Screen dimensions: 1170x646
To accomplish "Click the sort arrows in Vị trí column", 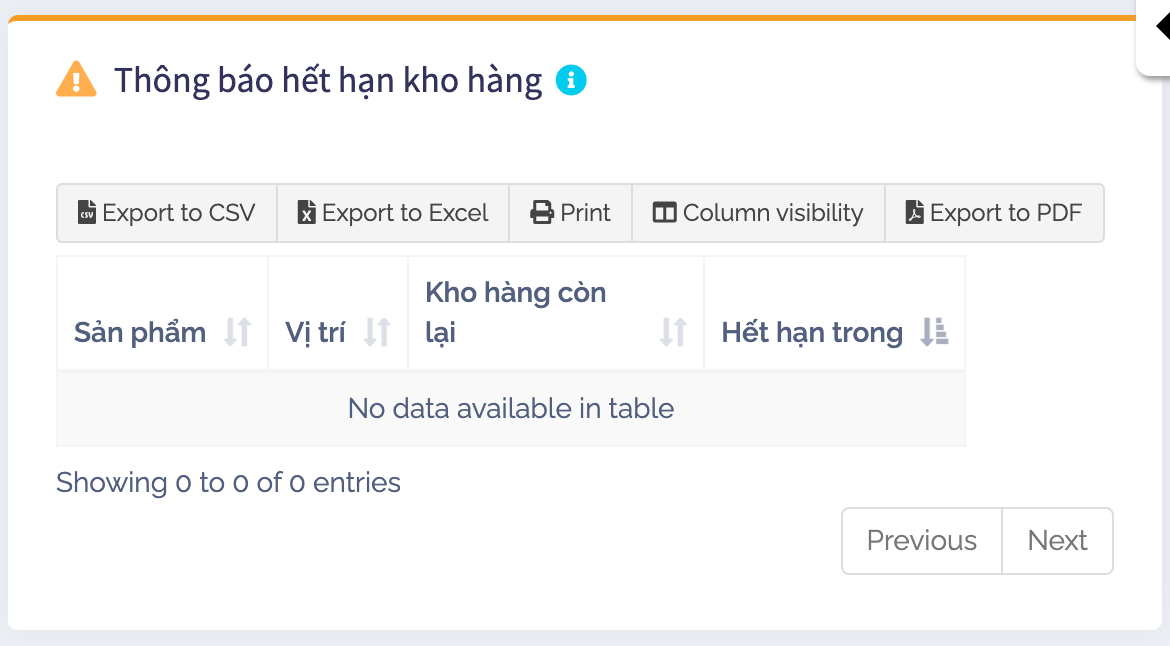I will tap(377, 332).
